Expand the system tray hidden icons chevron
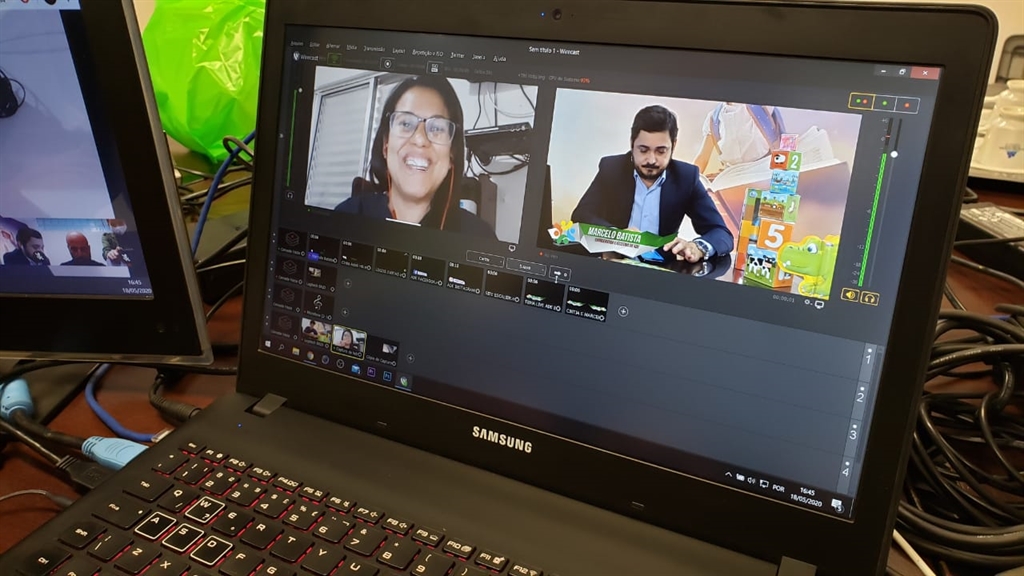This screenshot has width=1024, height=576. pos(728,475)
